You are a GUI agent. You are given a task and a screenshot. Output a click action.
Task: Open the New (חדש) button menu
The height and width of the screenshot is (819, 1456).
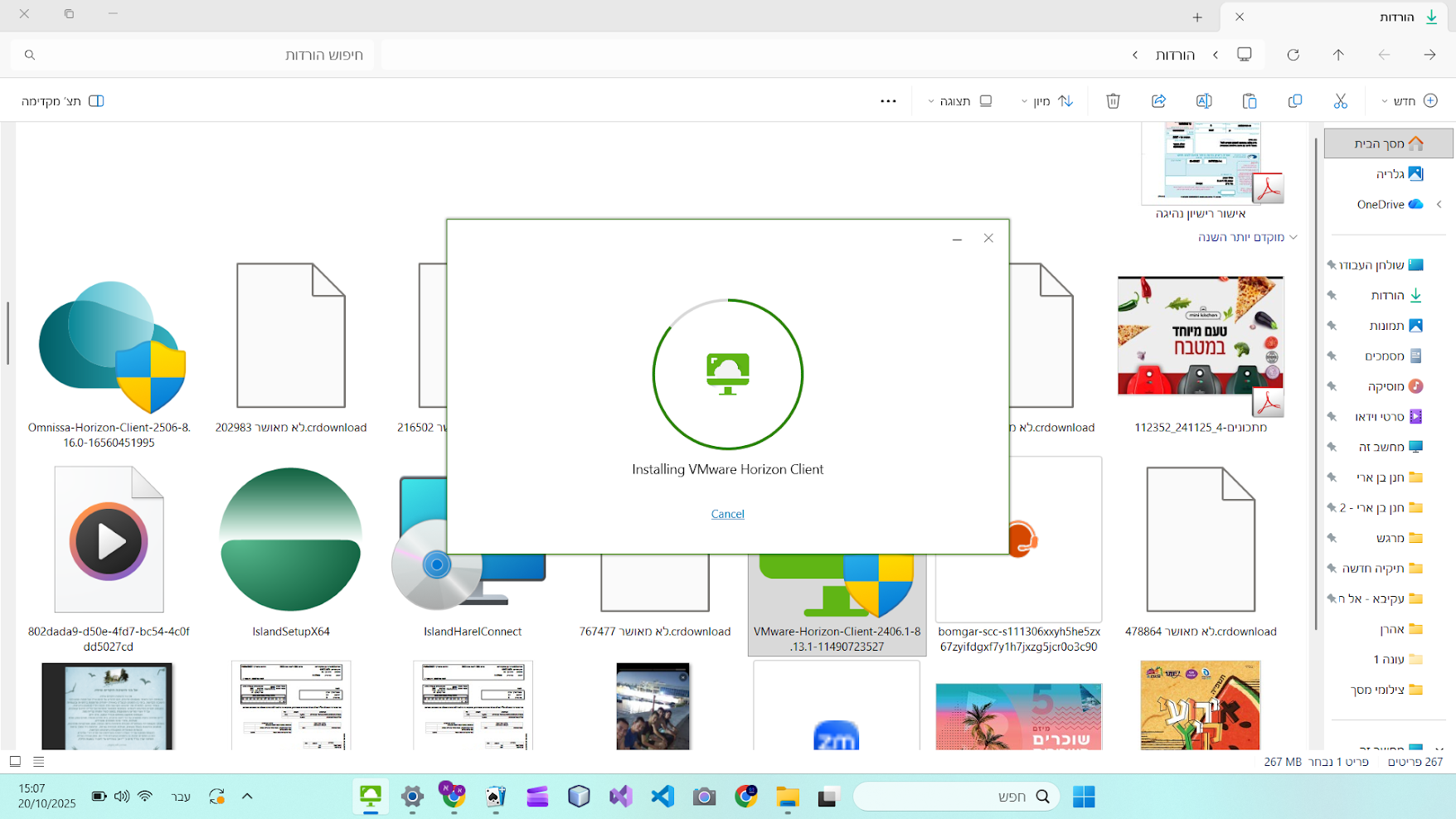(1409, 101)
